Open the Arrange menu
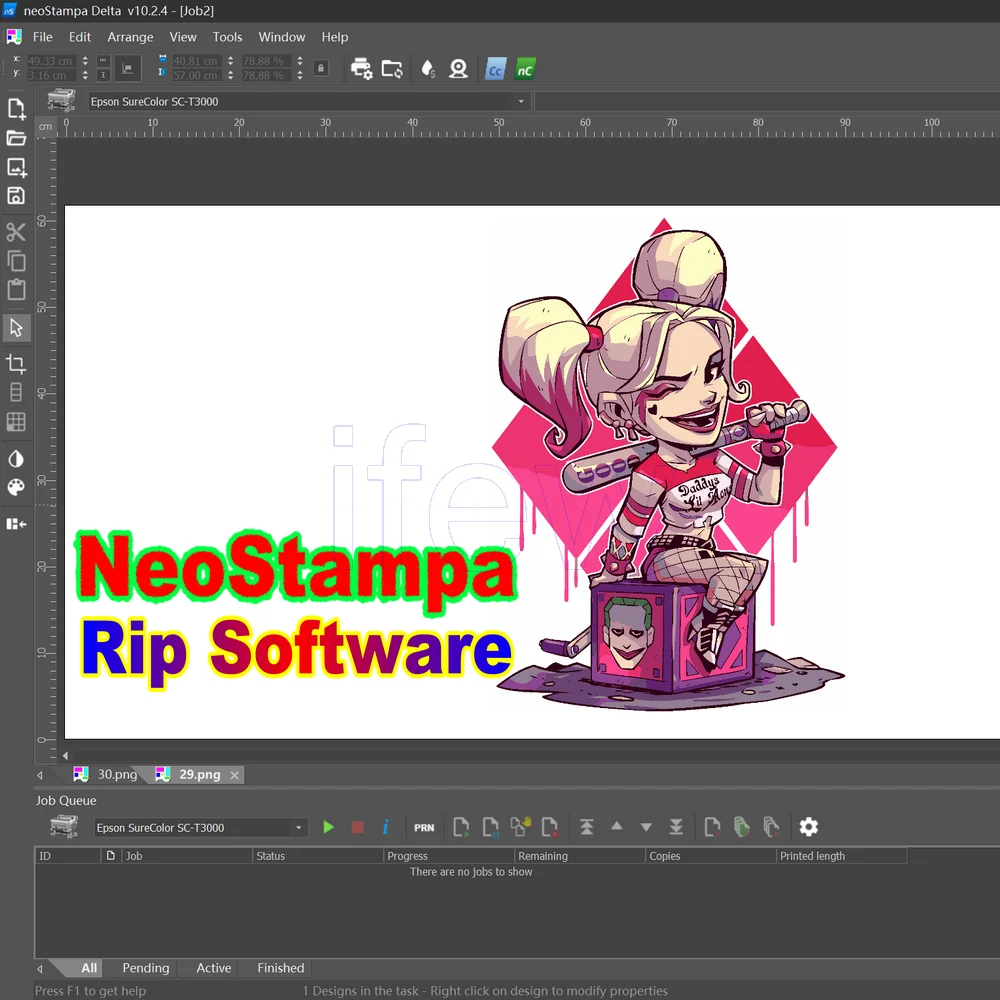This screenshot has height=1000, width=1000. [x=130, y=37]
